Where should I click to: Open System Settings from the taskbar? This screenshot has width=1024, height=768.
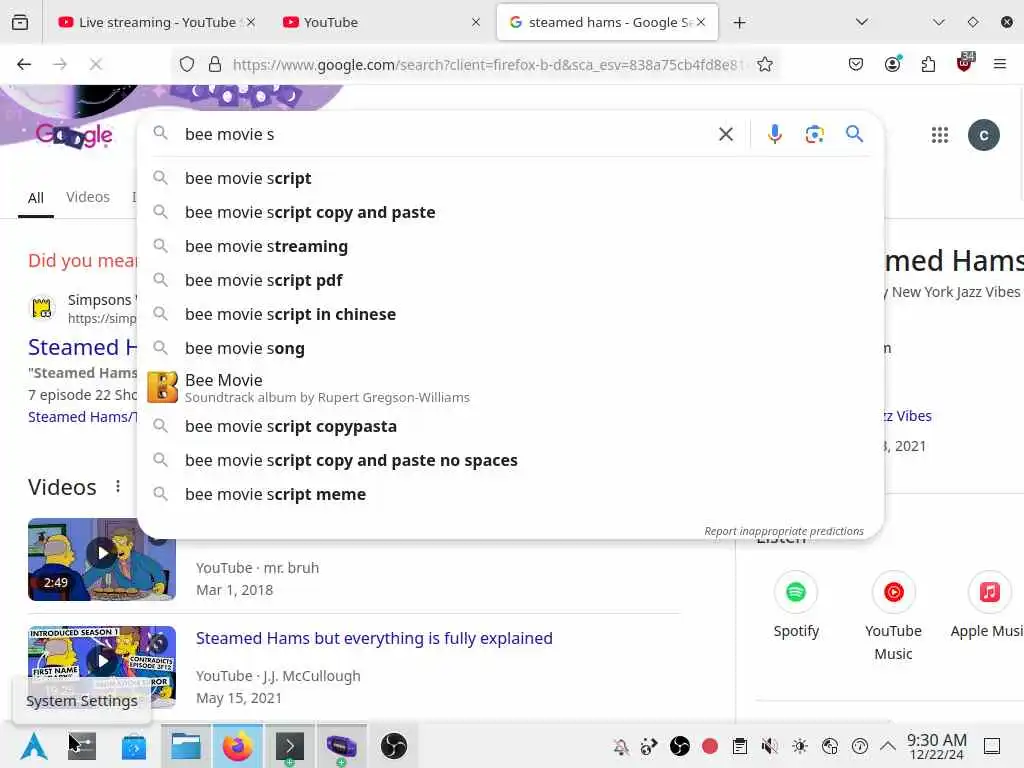(x=82, y=746)
